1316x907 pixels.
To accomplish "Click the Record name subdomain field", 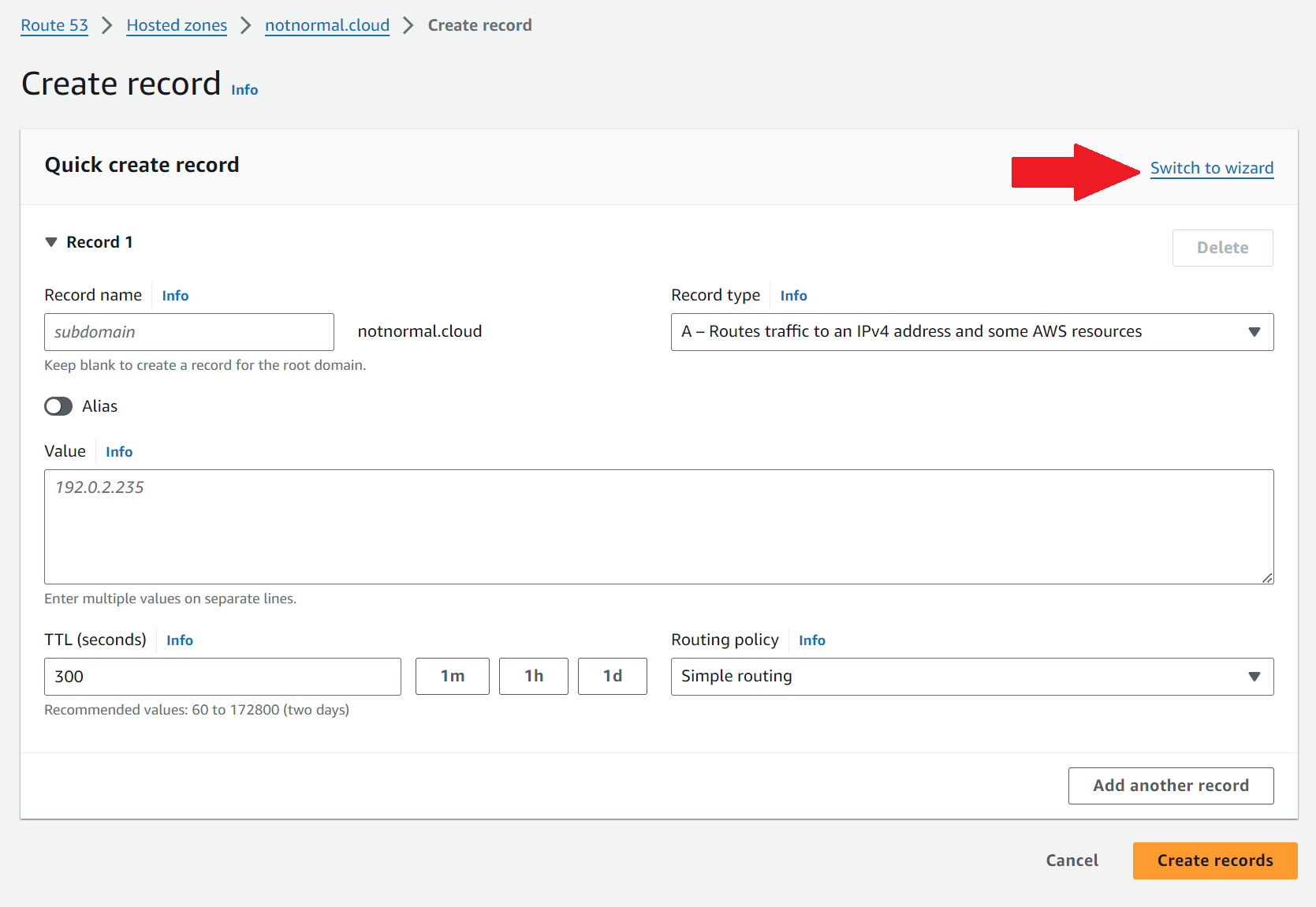I will point(188,332).
